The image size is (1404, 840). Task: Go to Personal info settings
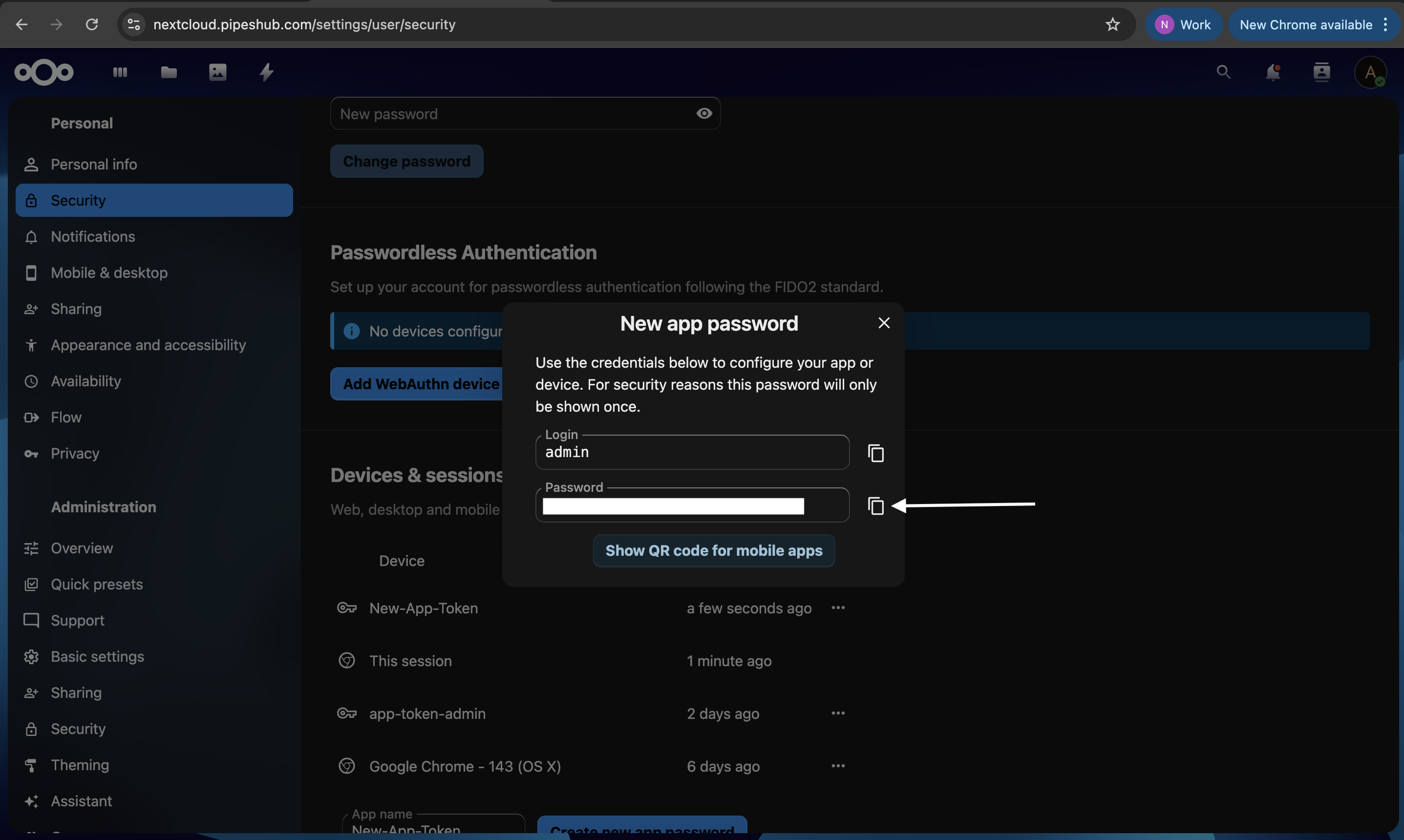[93, 164]
